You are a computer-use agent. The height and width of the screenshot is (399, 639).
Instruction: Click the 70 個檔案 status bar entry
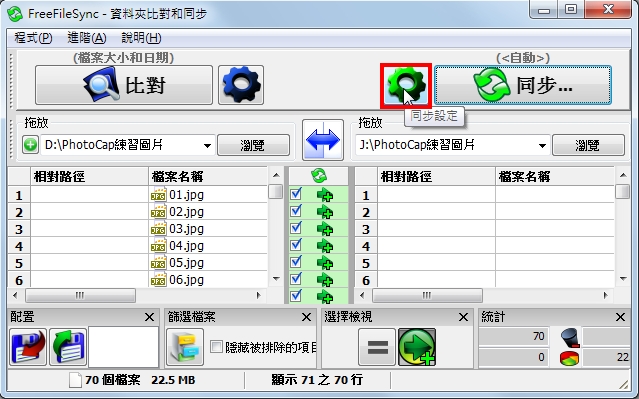pyautogui.click(x=112, y=380)
